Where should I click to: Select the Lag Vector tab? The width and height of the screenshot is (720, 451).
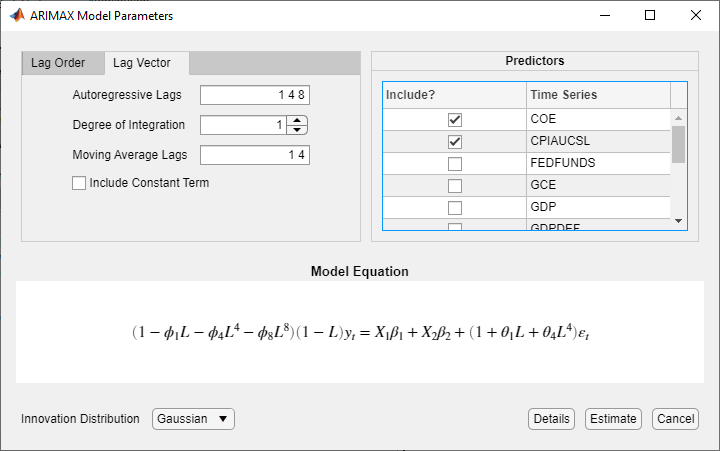click(x=142, y=63)
